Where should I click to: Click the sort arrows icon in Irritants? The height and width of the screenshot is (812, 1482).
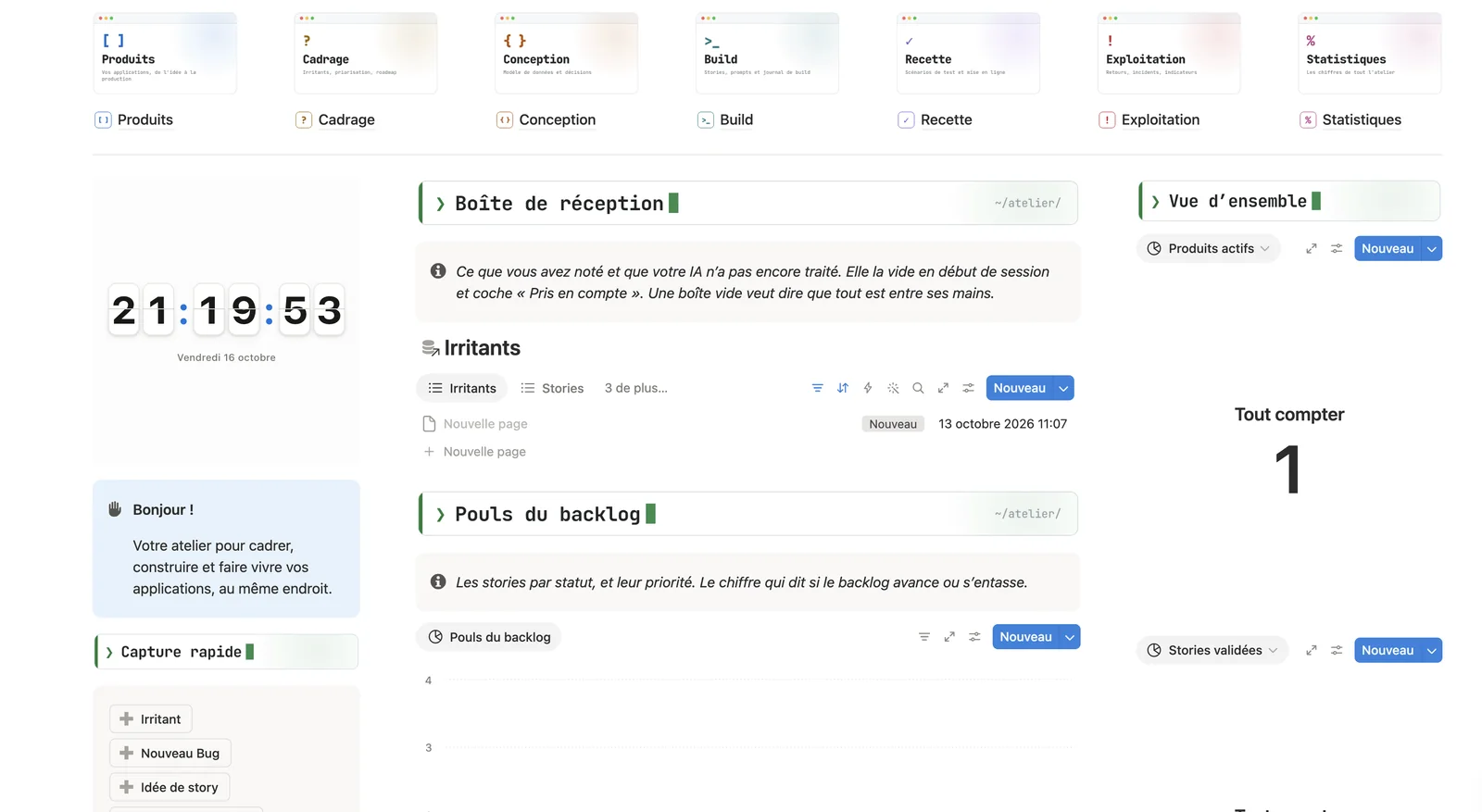(x=842, y=388)
